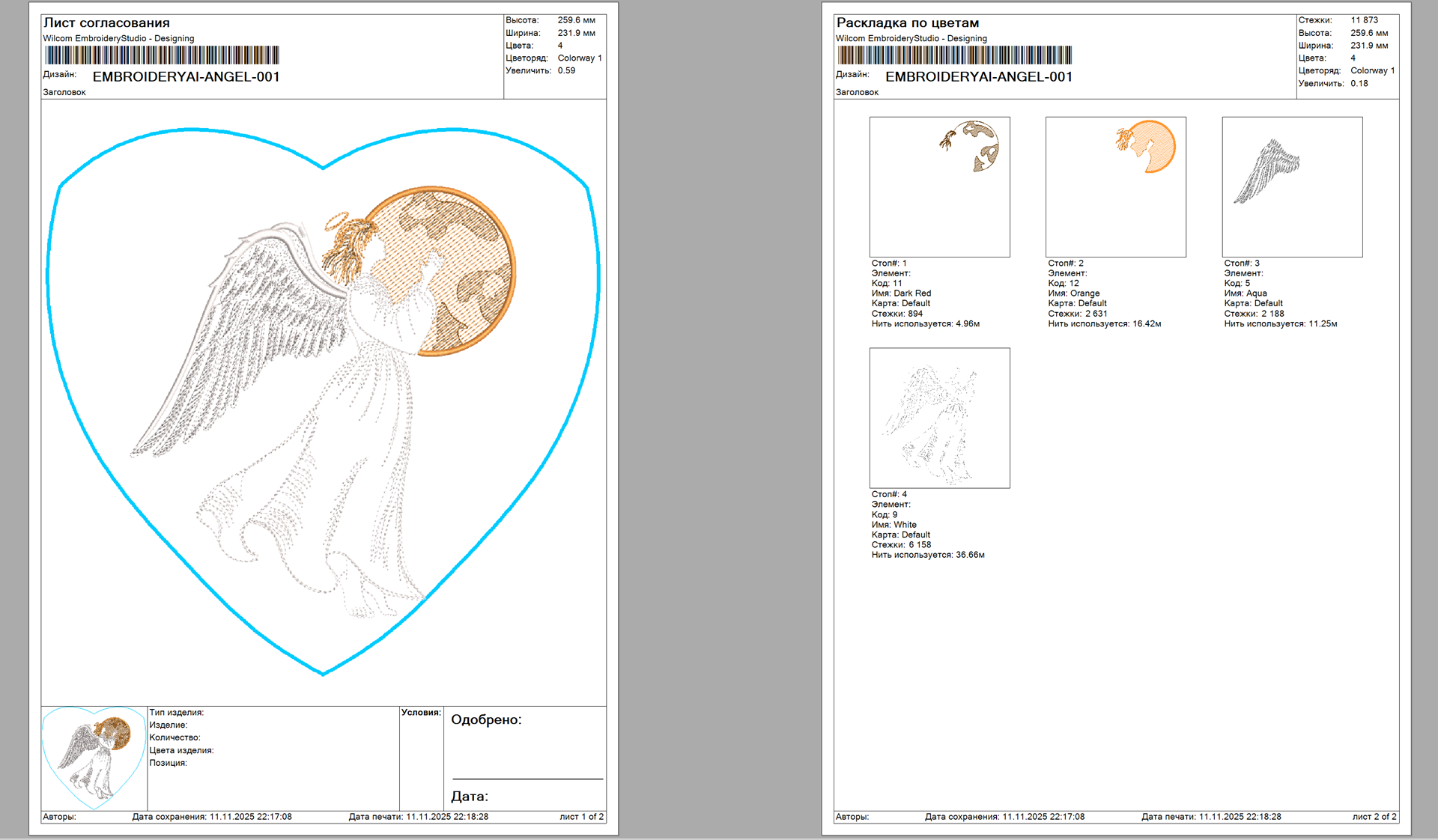
Task: Click the Дата: field on approval sheet
Action: 470,797
